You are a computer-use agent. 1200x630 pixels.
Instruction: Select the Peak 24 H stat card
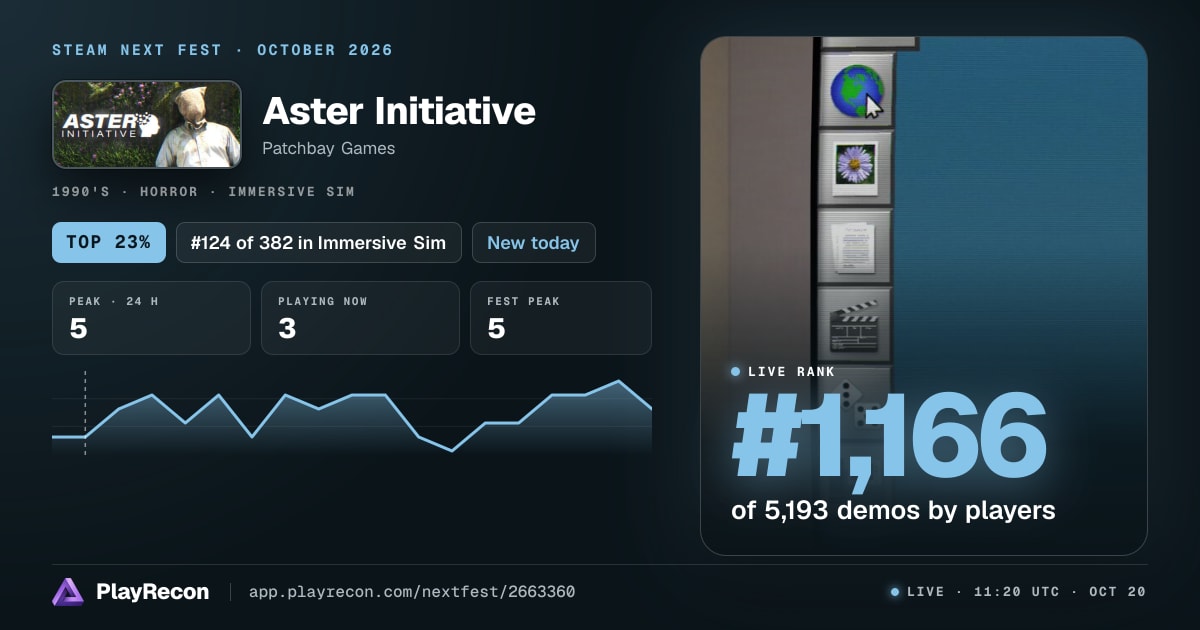(151, 318)
